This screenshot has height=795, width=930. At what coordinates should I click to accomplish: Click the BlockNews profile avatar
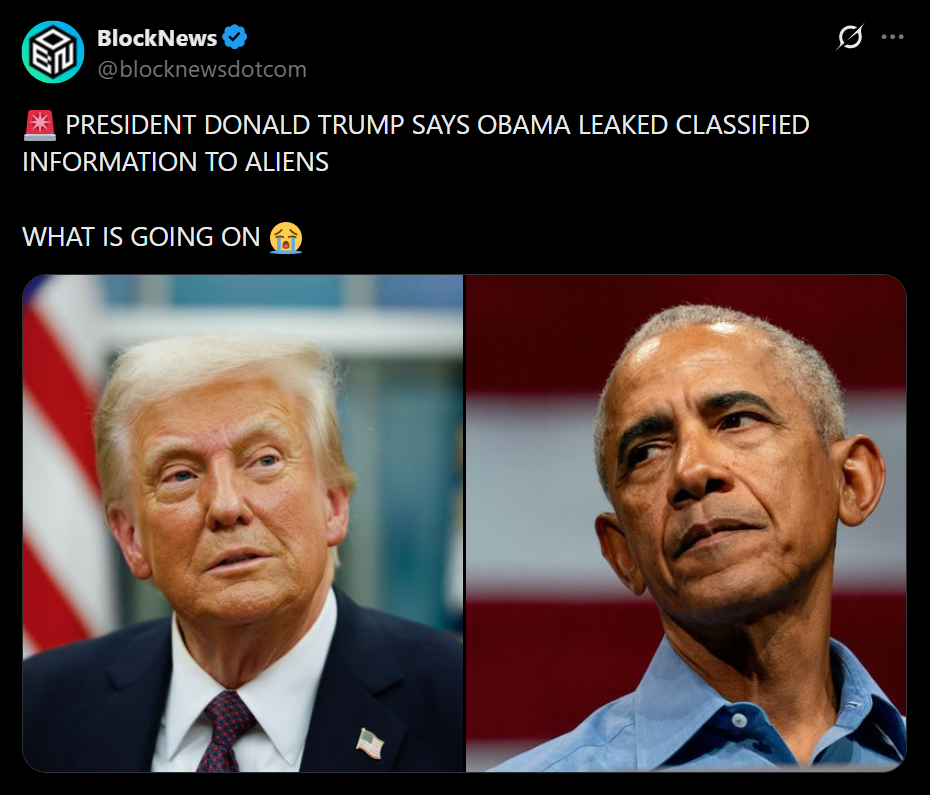pos(53,52)
